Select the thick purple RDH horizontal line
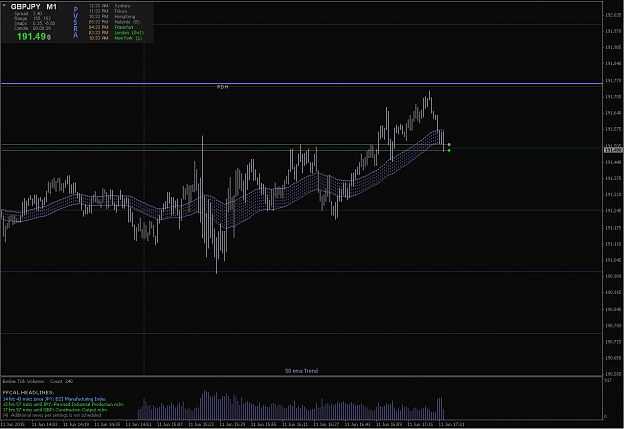 301,84
